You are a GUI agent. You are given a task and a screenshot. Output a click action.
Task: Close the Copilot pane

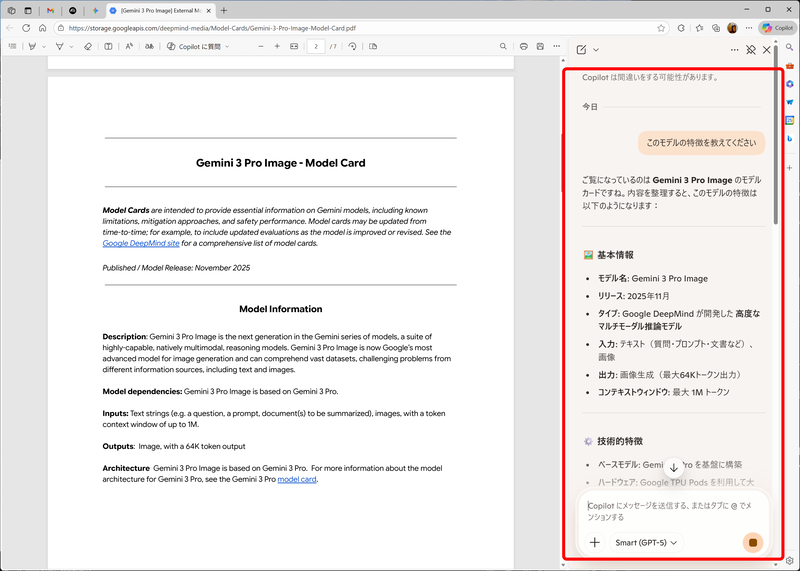pyautogui.click(x=766, y=49)
